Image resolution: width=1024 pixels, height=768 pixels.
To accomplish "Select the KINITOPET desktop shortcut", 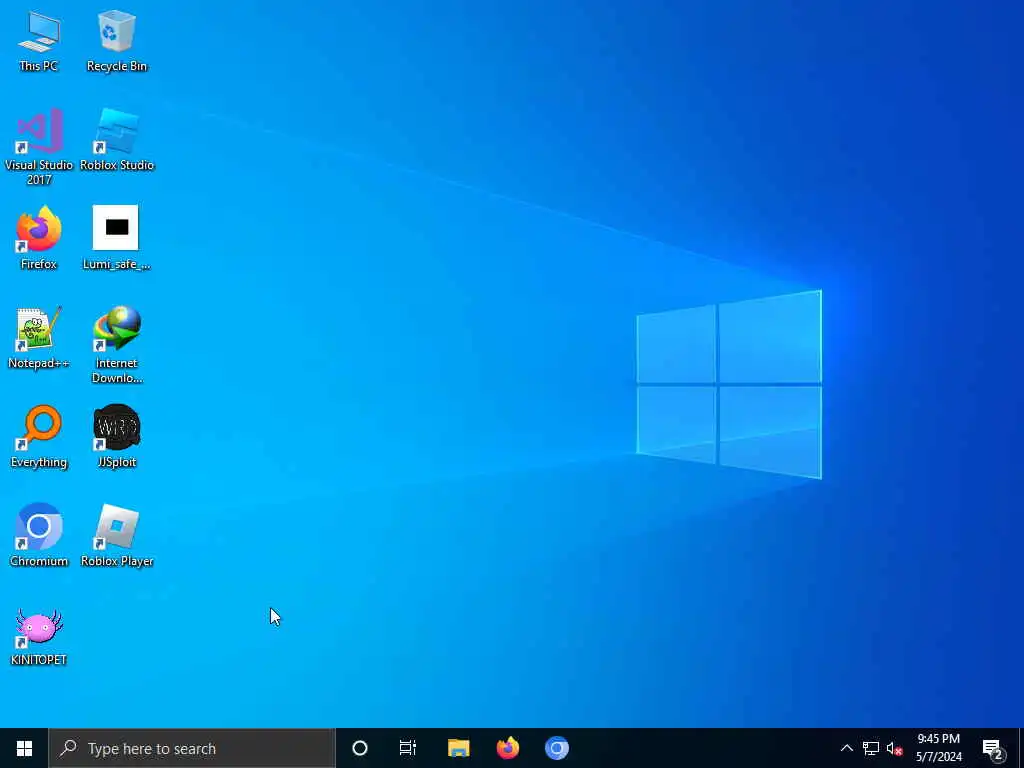I will 39,635.
